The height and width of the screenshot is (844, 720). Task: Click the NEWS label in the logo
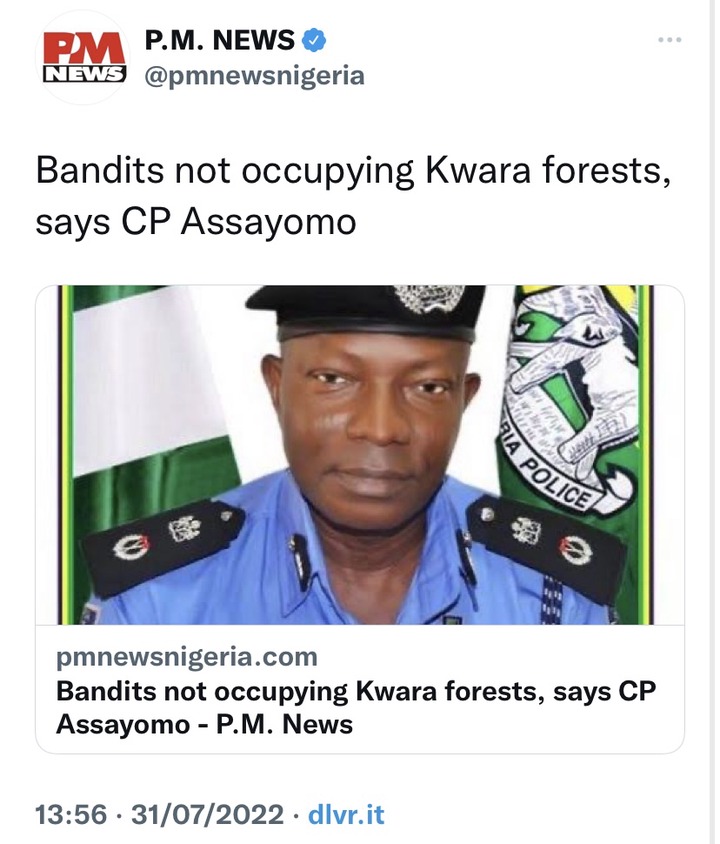coord(84,74)
